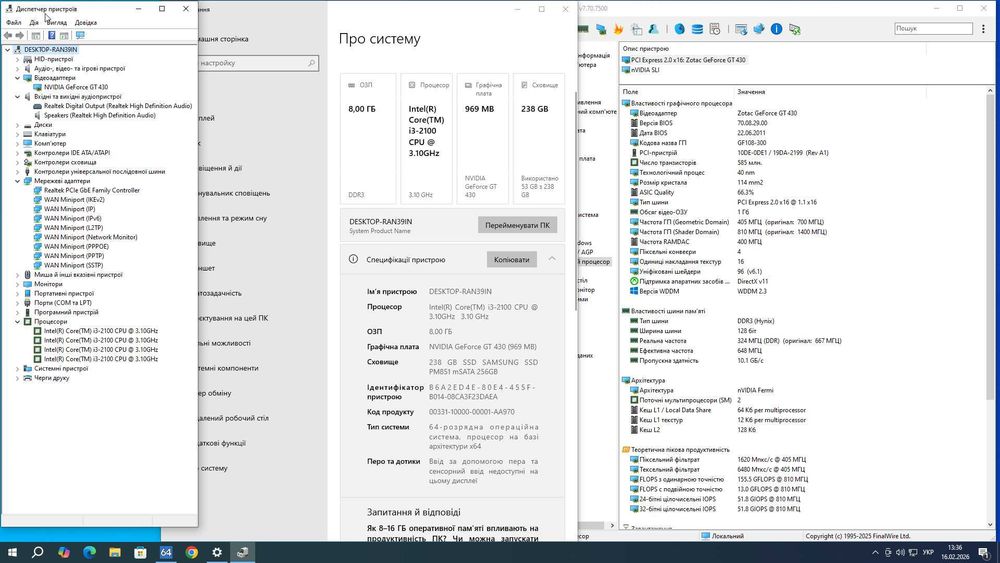The image size is (1000, 563).
Task: Expand the Диски node
Action: coord(17,125)
